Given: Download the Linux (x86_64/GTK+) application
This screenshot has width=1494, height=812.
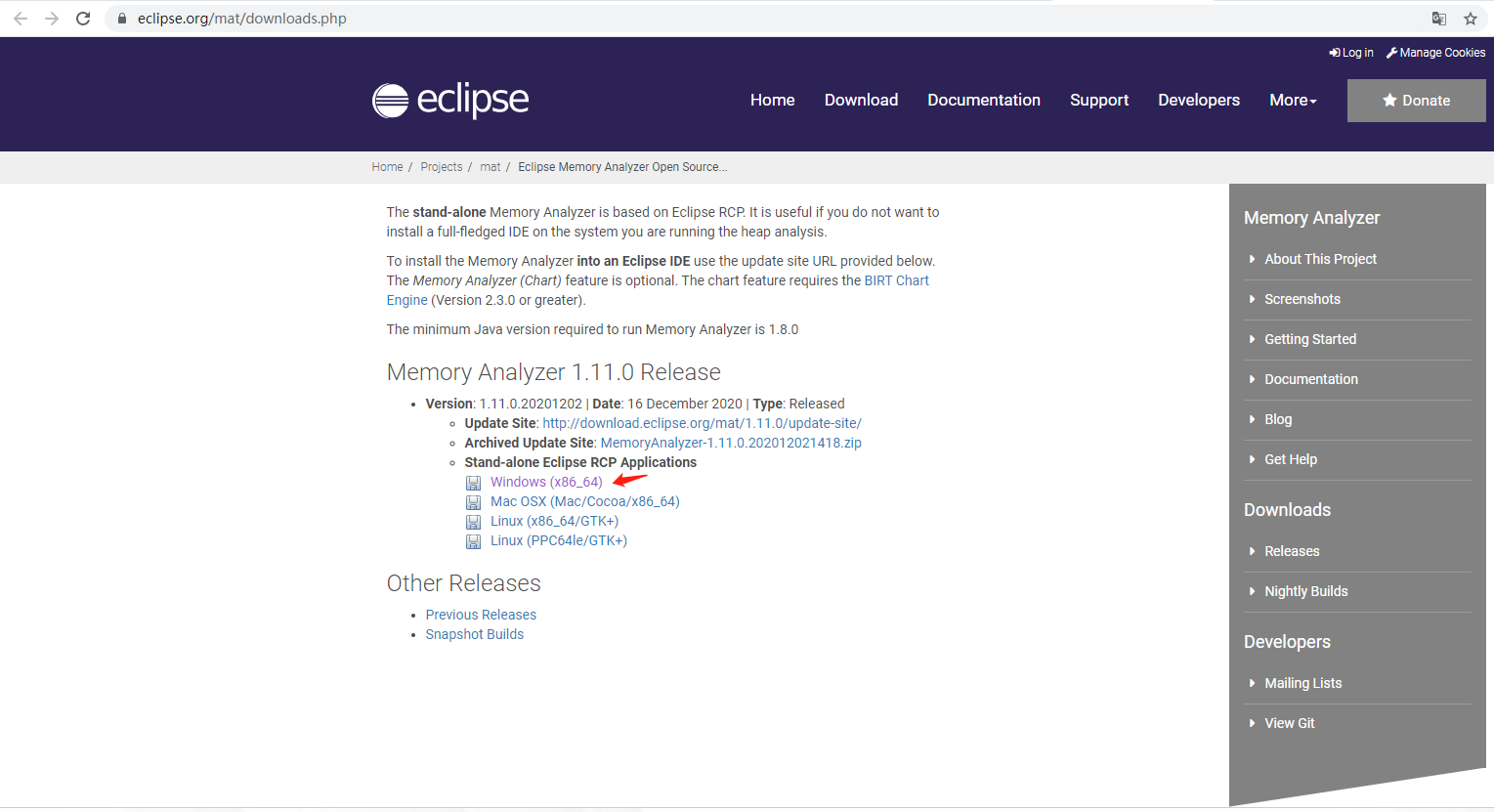Looking at the screenshot, I should point(554,521).
